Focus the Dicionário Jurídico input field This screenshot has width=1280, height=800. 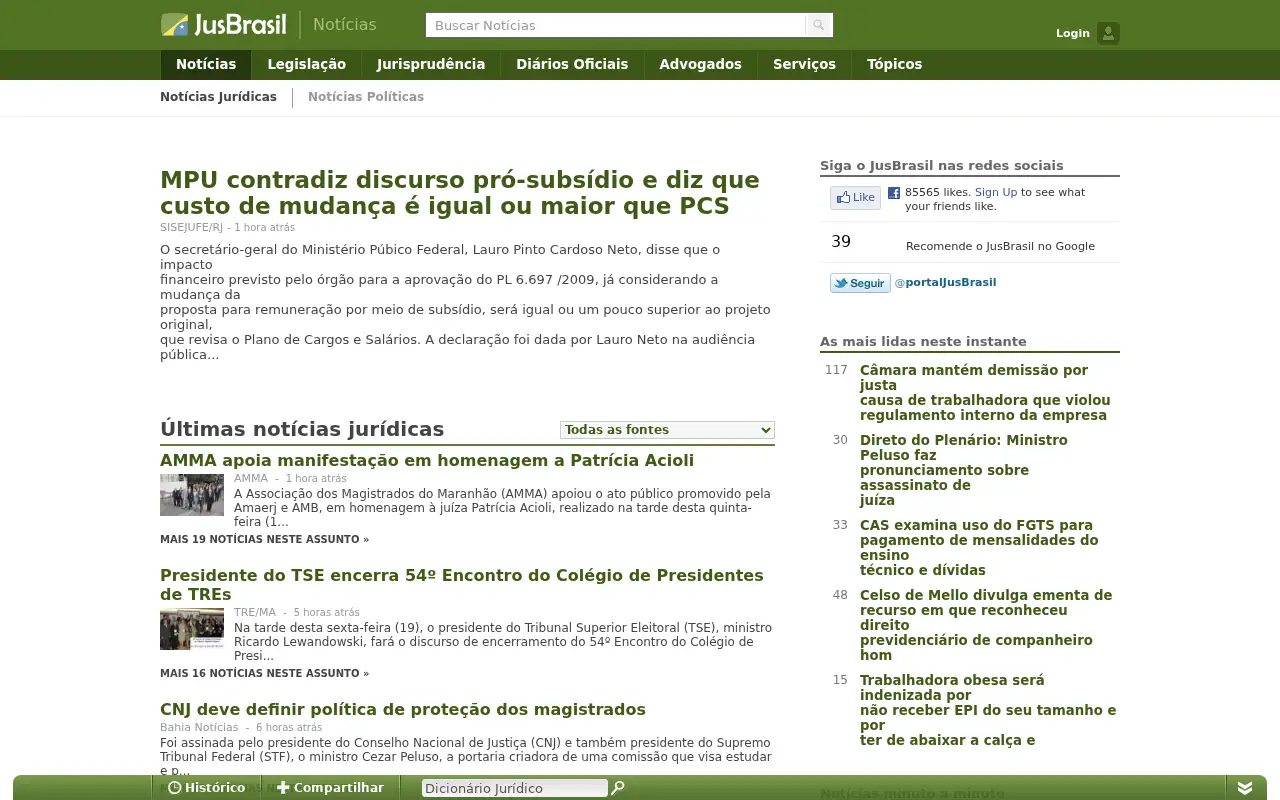pyautogui.click(x=514, y=788)
